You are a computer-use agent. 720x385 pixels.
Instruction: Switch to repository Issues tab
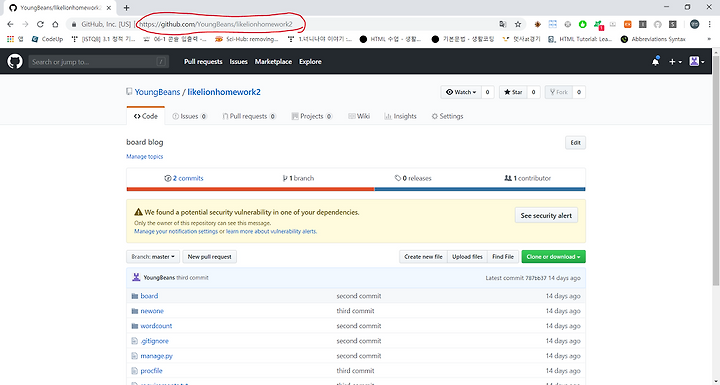[190, 116]
